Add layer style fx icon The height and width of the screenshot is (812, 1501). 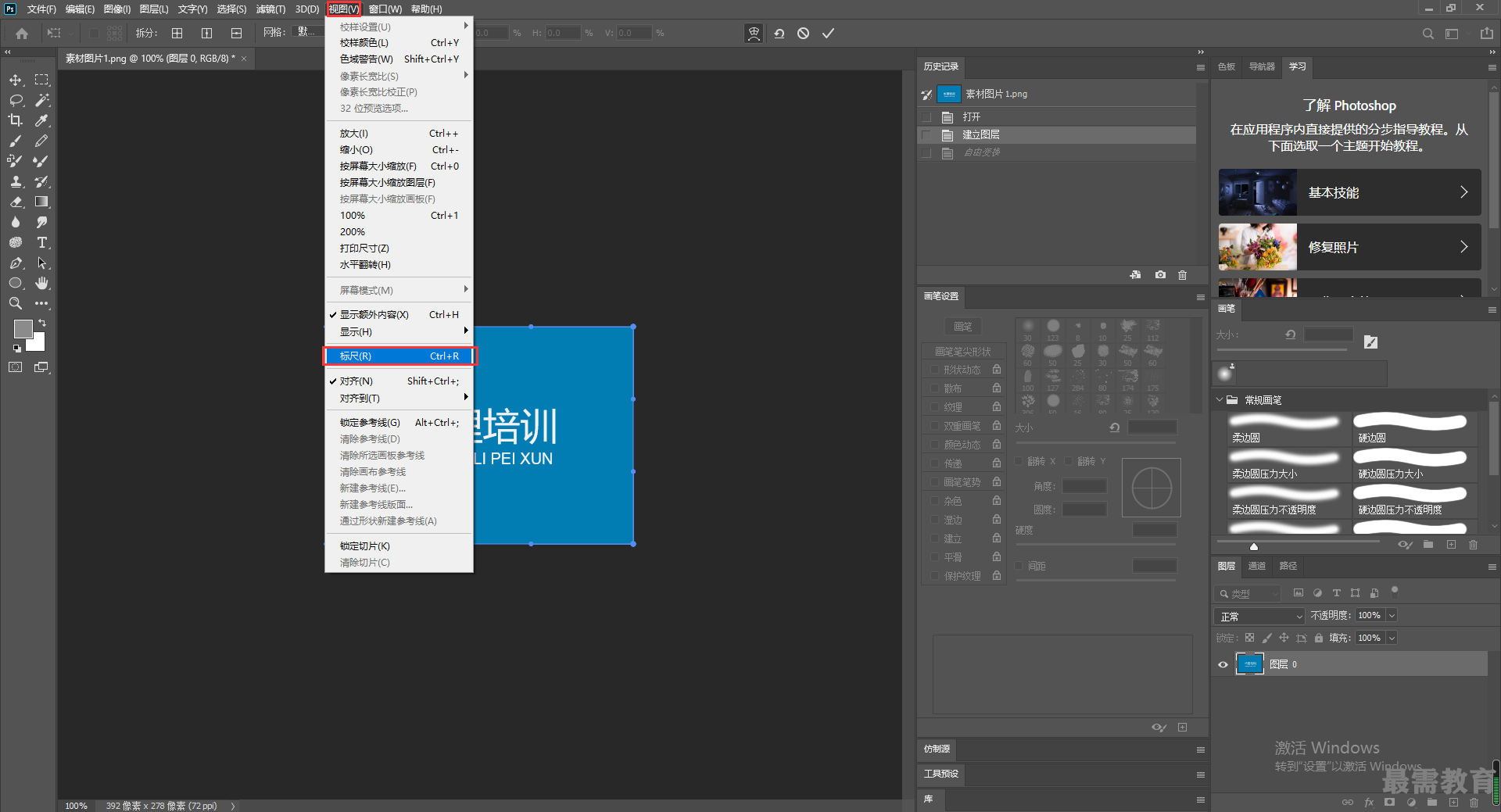(1369, 802)
